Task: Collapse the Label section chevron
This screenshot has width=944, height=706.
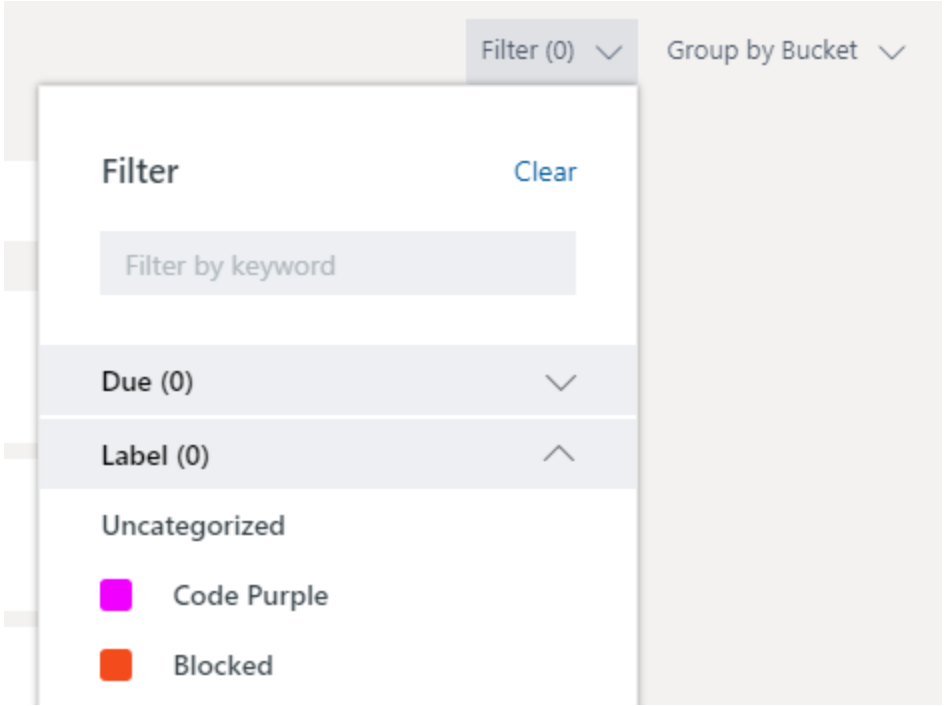Action: pos(559,455)
